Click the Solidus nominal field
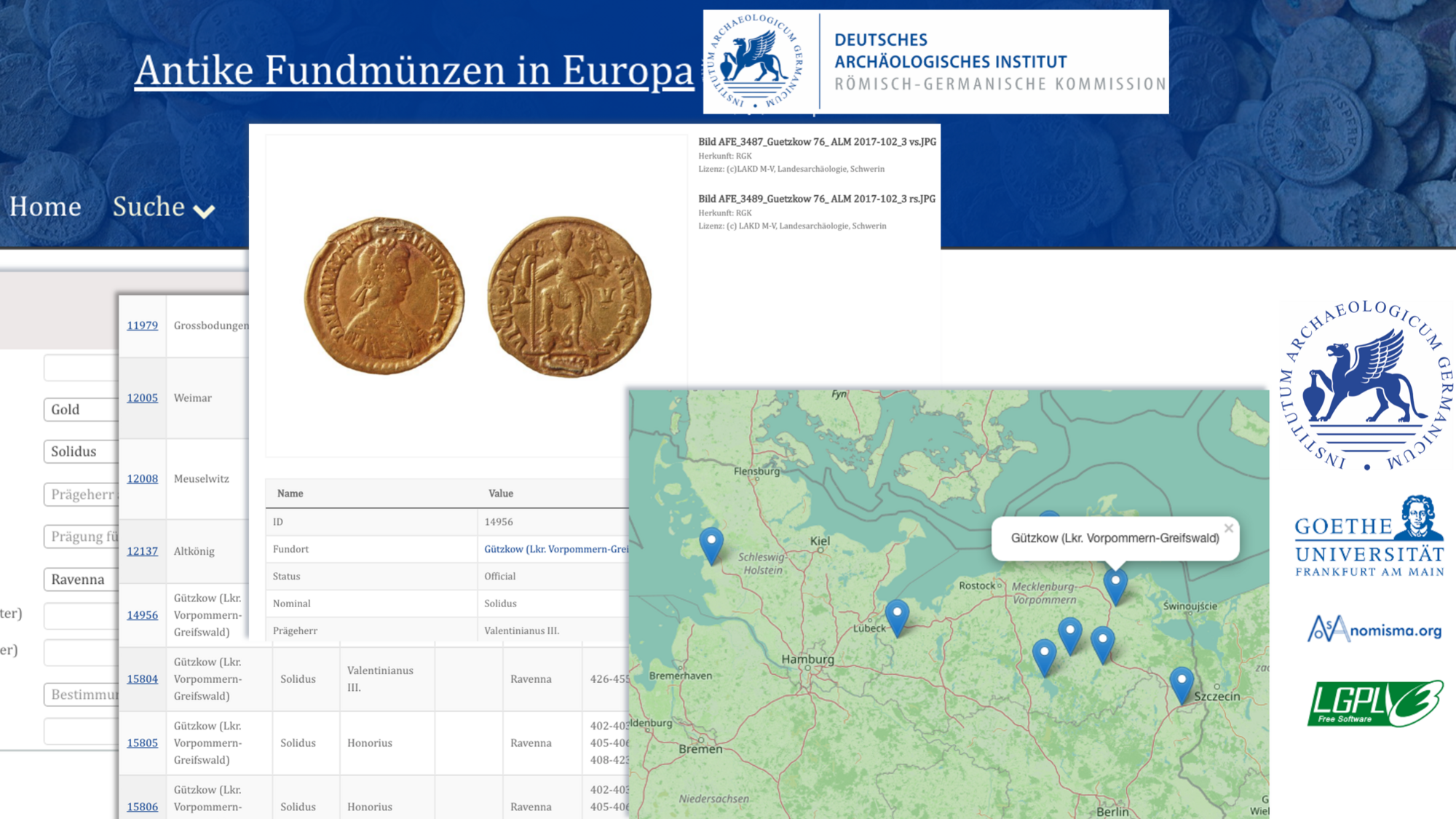1456x819 pixels. 81,451
